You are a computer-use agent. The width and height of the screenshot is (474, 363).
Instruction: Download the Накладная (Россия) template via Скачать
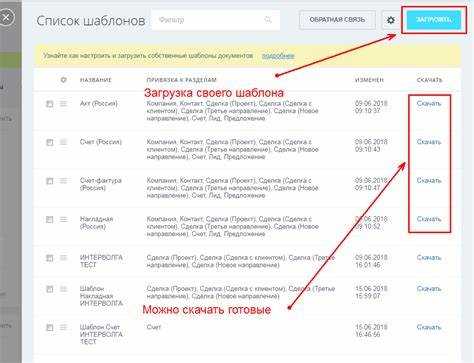[x=429, y=219]
